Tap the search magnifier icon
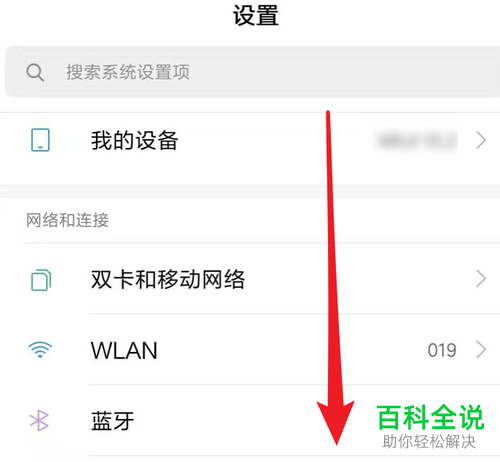Viewport: 500px width, 462px height. (x=35, y=72)
